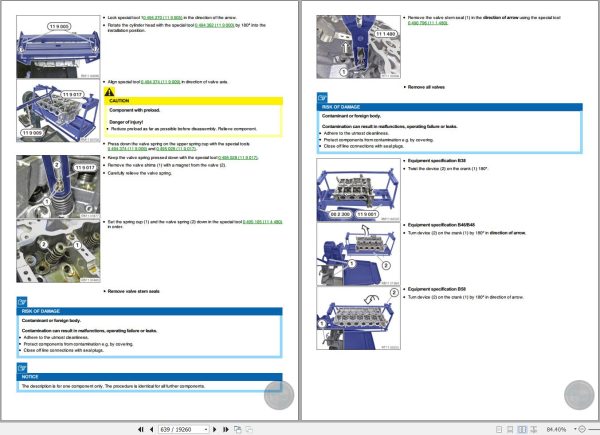Image resolution: width=600 pixels, height=435 pixels.
Task: Click the image labeled 00 2 300 and 11 9 001
Action: pos(359,190)
